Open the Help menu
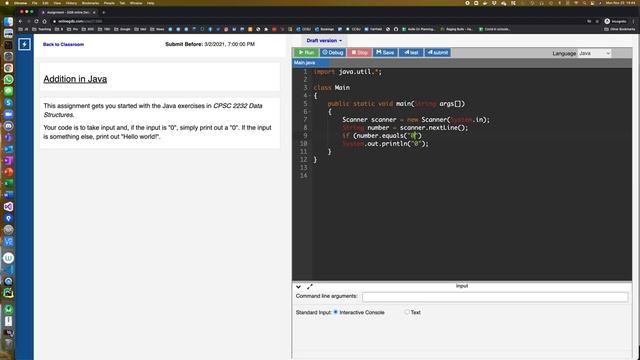The height and width of the screenshot is (360, 640). (x=151, y=3)
